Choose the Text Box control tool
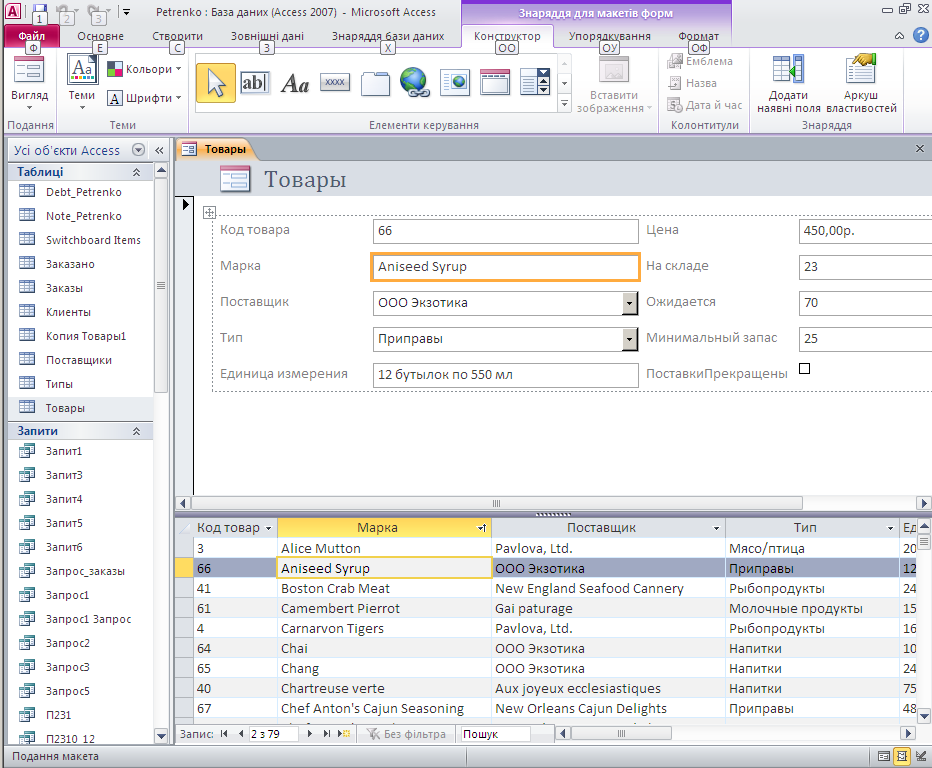The height and width of the screenshot is (768, 932). click(x=255, y=83)
